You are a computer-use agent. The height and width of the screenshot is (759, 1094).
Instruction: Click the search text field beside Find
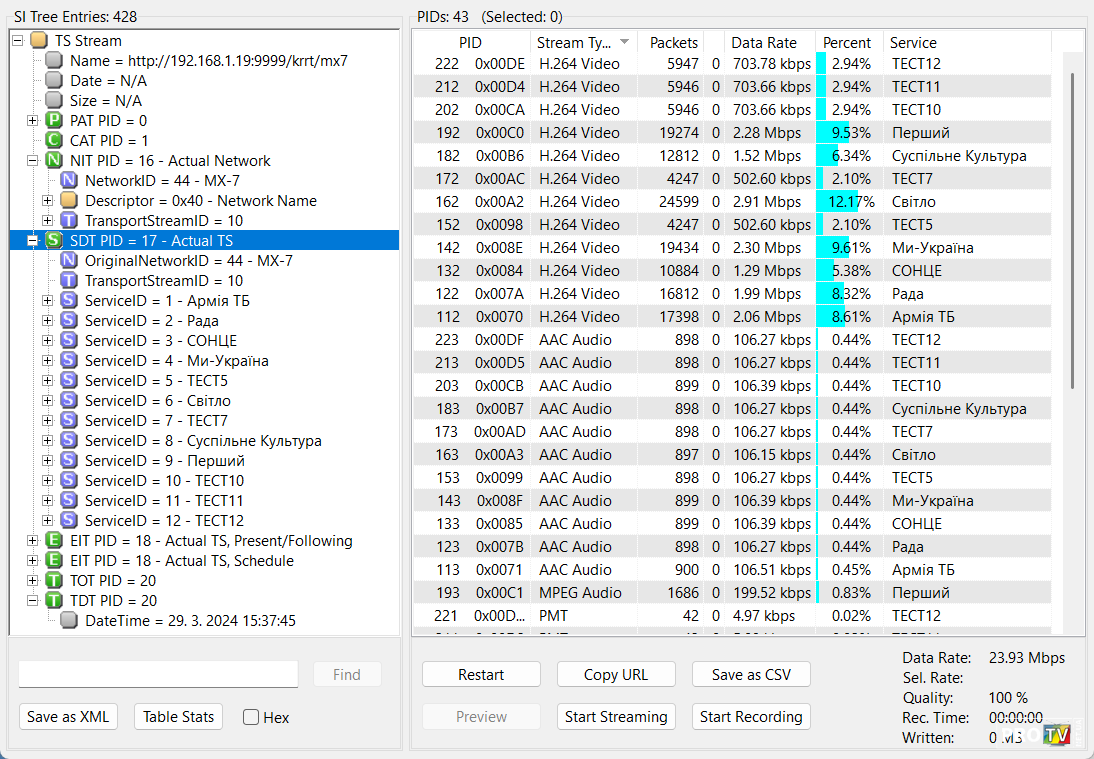[158, 675]
